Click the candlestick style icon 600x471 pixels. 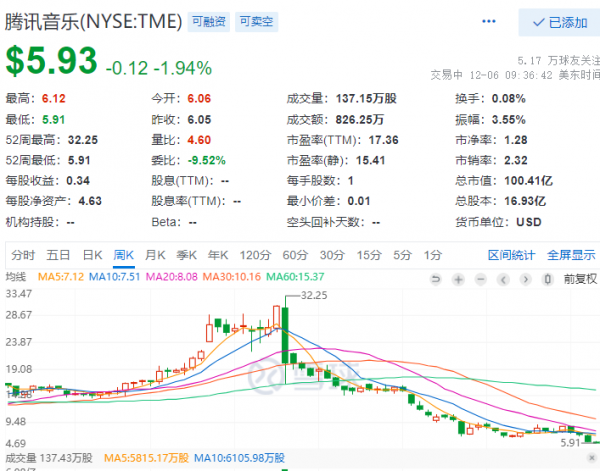[x=548, y=280]
